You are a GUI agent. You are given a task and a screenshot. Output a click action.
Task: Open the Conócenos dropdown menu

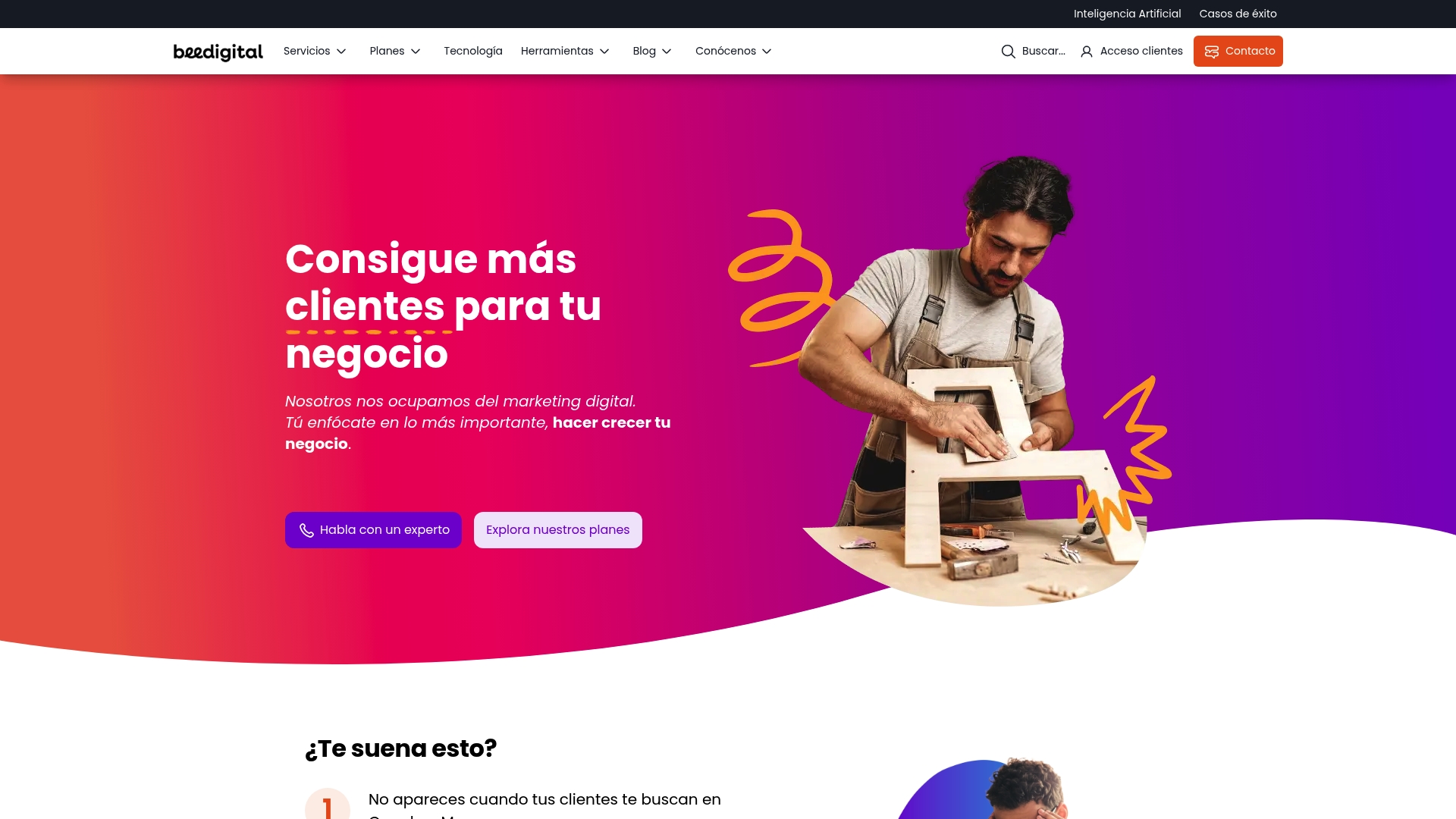click(733, 51)
